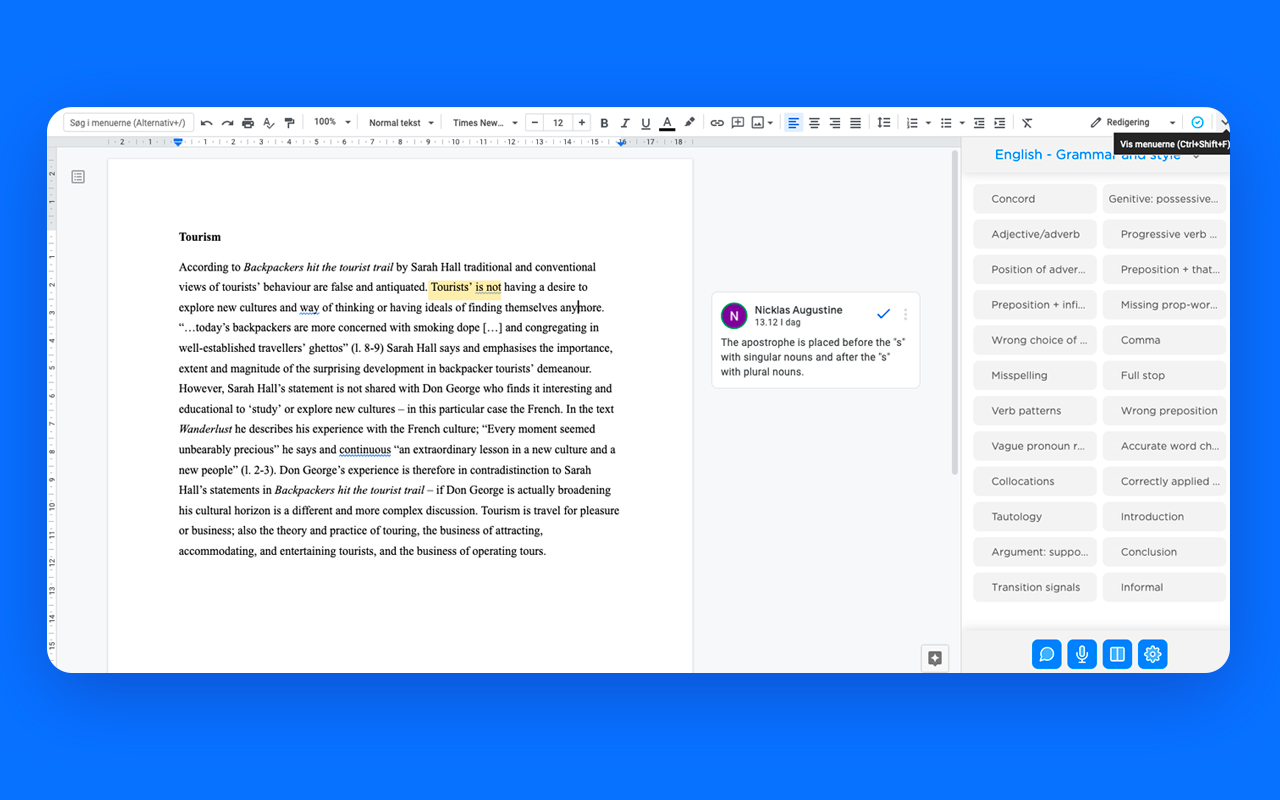Choose the Introduction category
This screenshot has height=800, width=1280.
point(1165,516)
